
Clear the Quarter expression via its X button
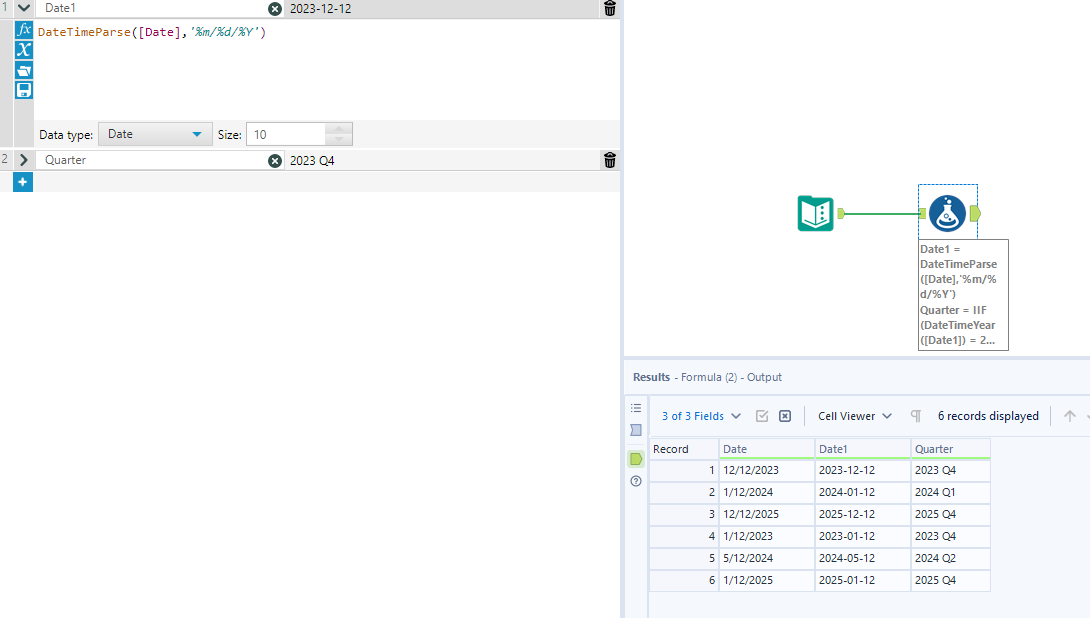(x=275, y=160)
